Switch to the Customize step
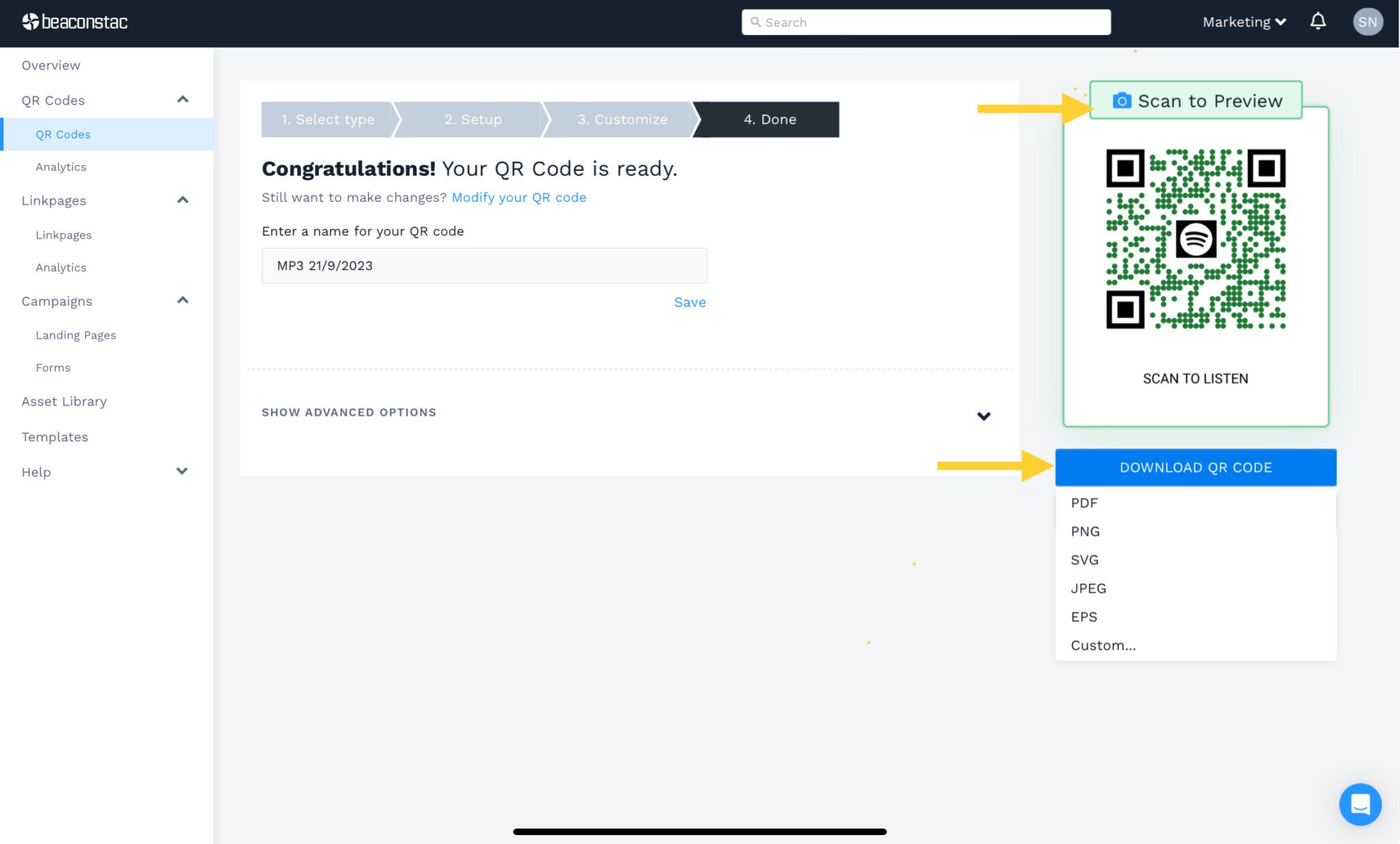 click(x=622, y=119)
